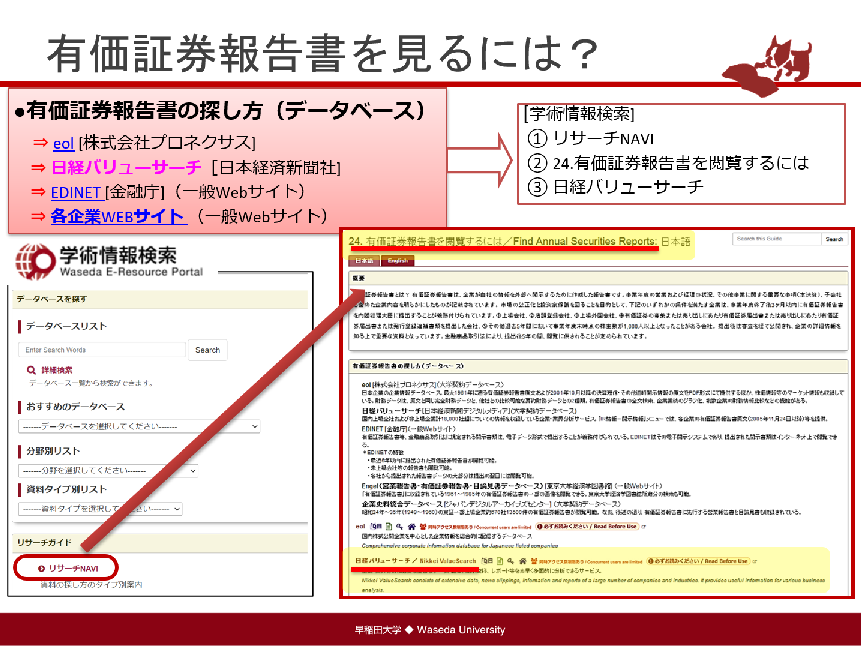Click the 企業史料統合データベース heading
861x646 pixels.
[x=491, y=504]
